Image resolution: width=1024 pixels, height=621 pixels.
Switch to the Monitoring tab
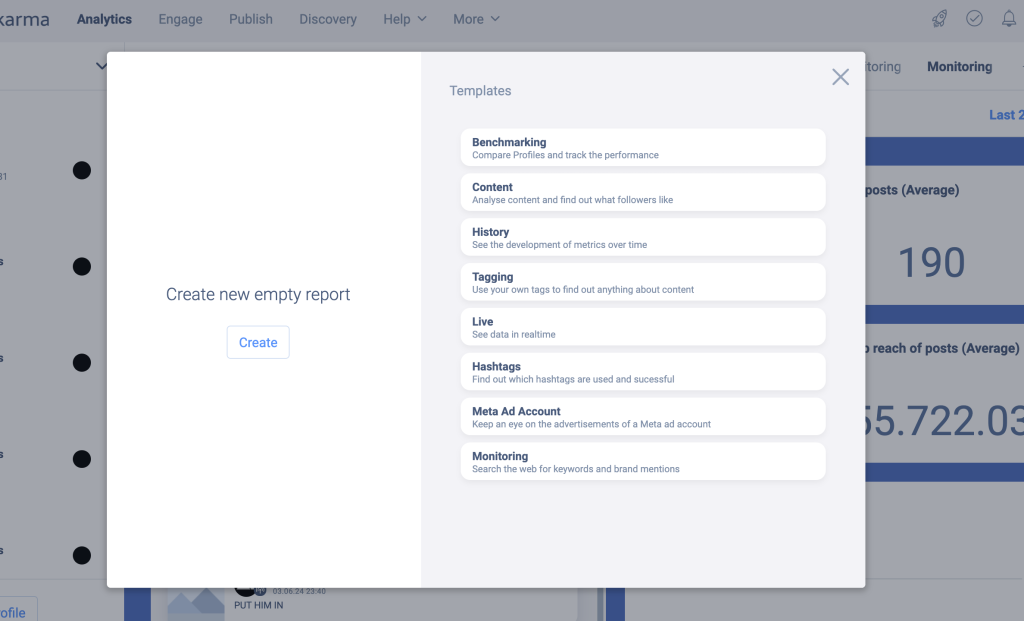(959, 67)
